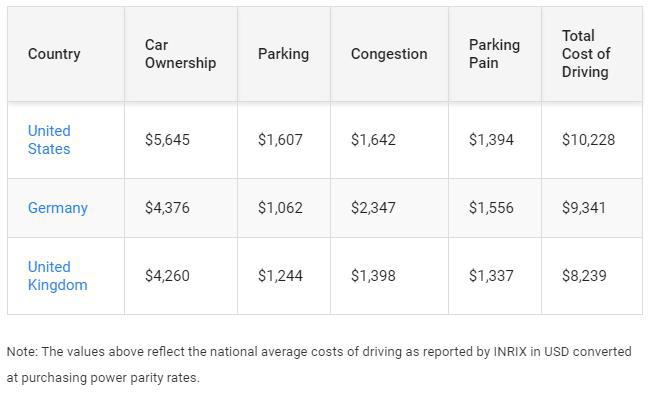Click Germany's $2,347 congestion value
This screenshot has height=393, width=649.
(373, 207)
